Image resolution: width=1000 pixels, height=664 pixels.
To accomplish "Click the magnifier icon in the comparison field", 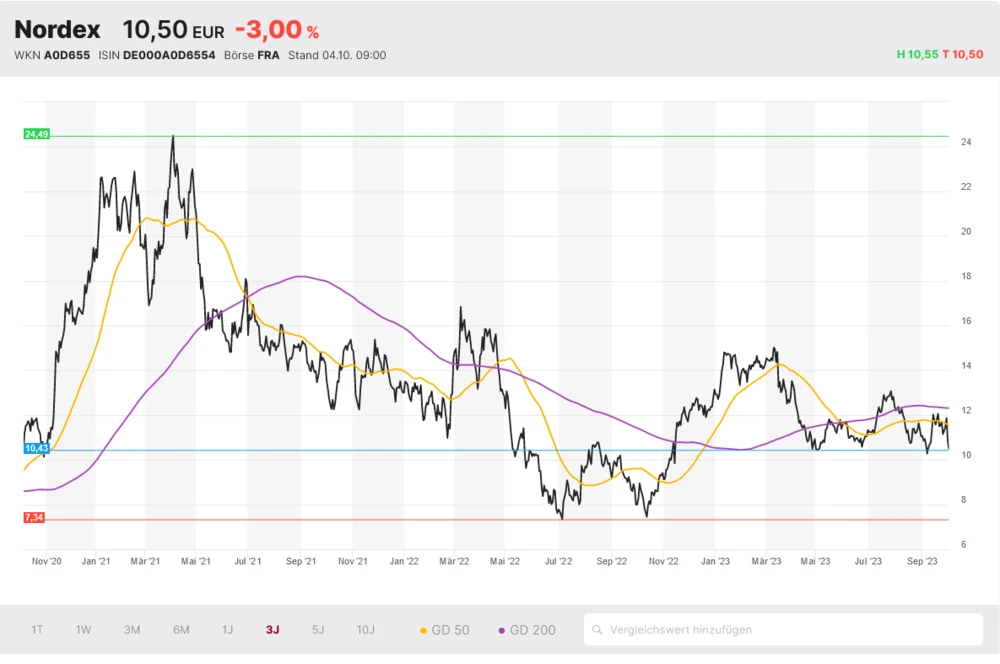I will pos(597,630).
